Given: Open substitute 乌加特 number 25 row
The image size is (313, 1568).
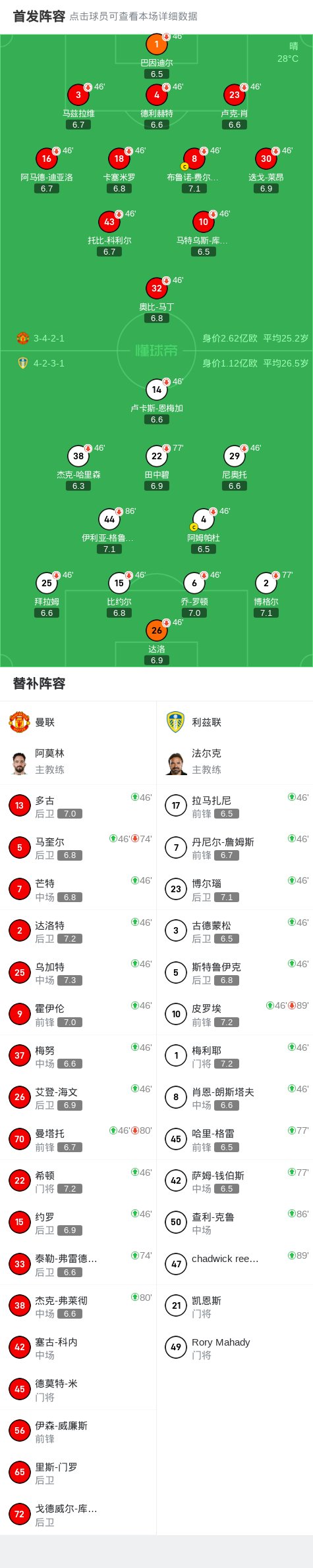Looking at the screenshot, I should tap(78, 973).
